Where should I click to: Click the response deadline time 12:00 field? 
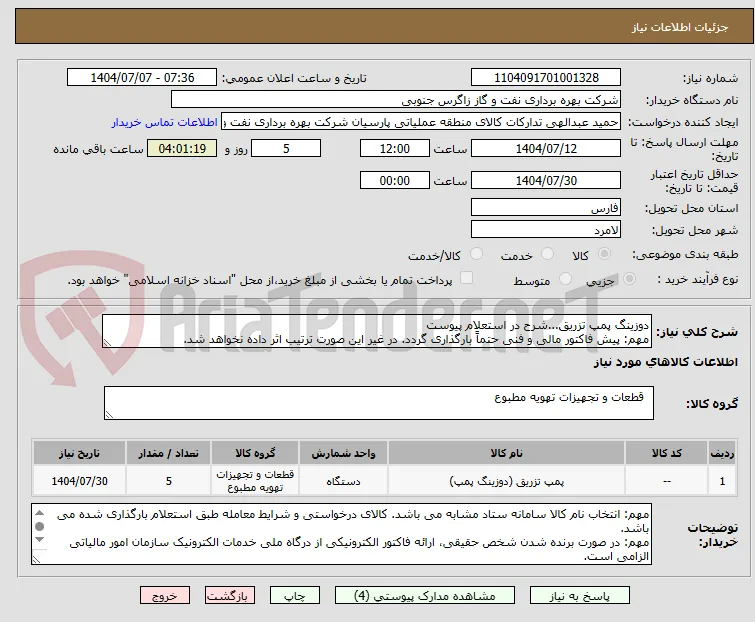pos(394,148)
